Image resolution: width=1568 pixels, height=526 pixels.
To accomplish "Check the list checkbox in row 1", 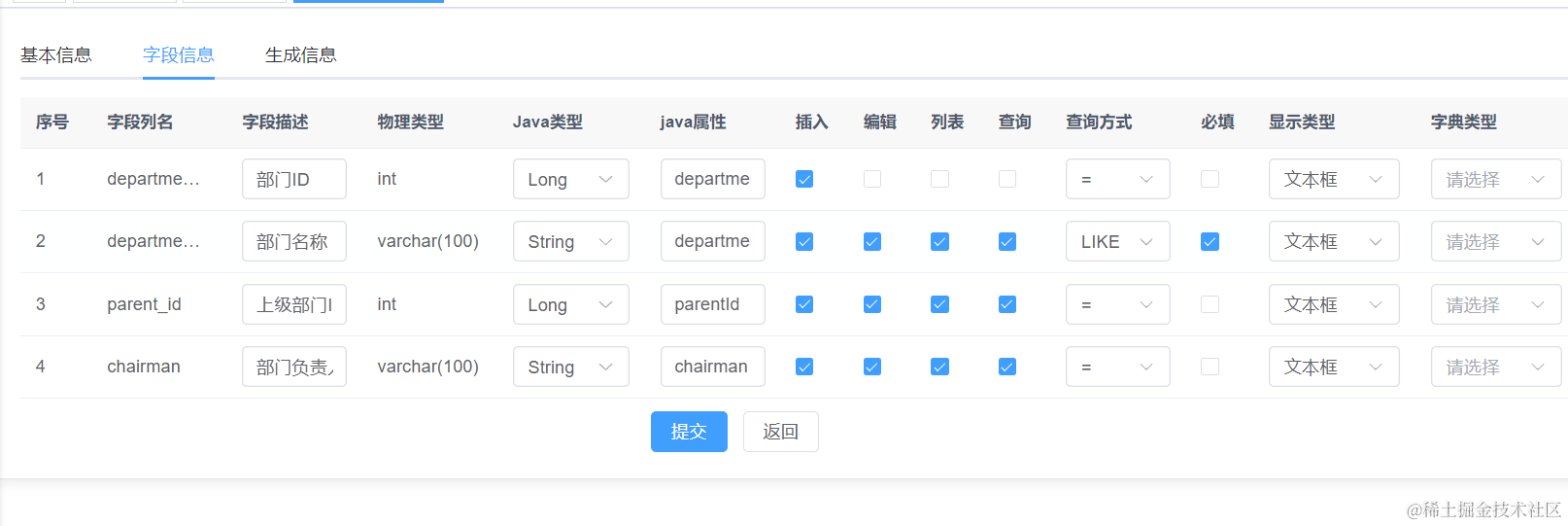I will tap(939, 179).
